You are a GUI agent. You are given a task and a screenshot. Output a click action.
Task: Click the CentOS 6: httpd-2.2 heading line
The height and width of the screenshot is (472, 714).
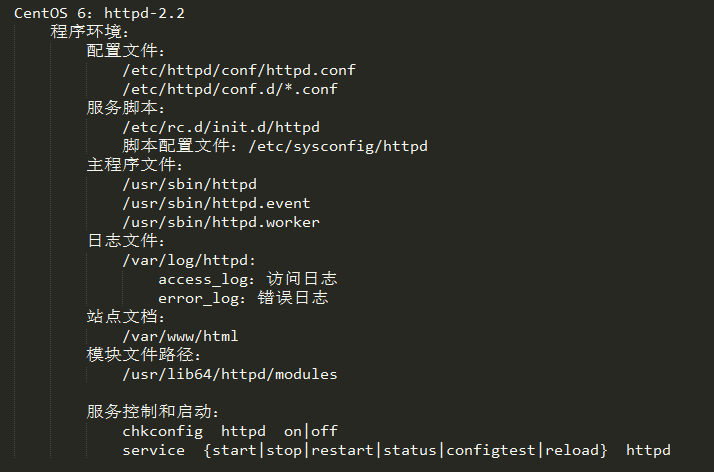pyautogui.click(x=99, y=13)
